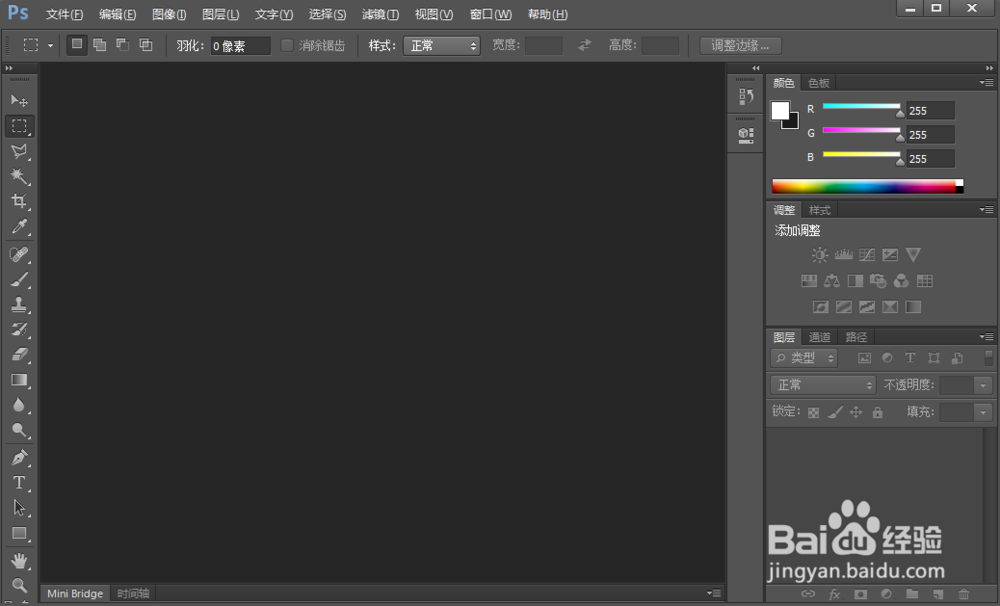The height and width of the screenshot is (606, 1000).
Task: Switch to the 色板 swatches tab
Action: [818, 83]
